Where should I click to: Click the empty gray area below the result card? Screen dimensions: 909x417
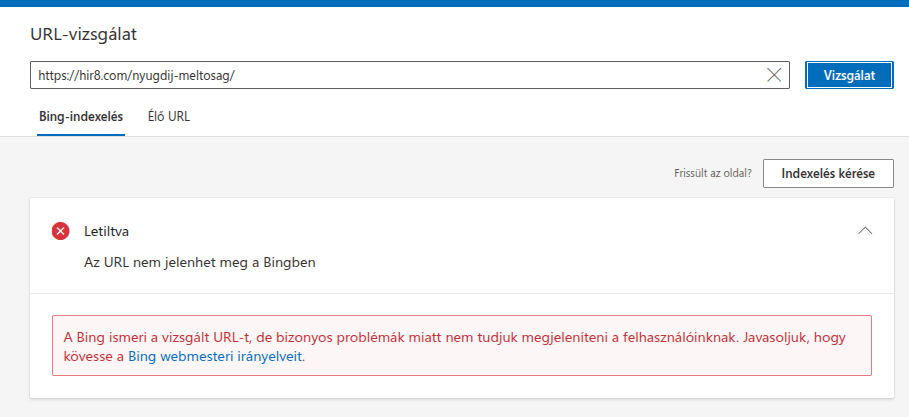[454, 408]
